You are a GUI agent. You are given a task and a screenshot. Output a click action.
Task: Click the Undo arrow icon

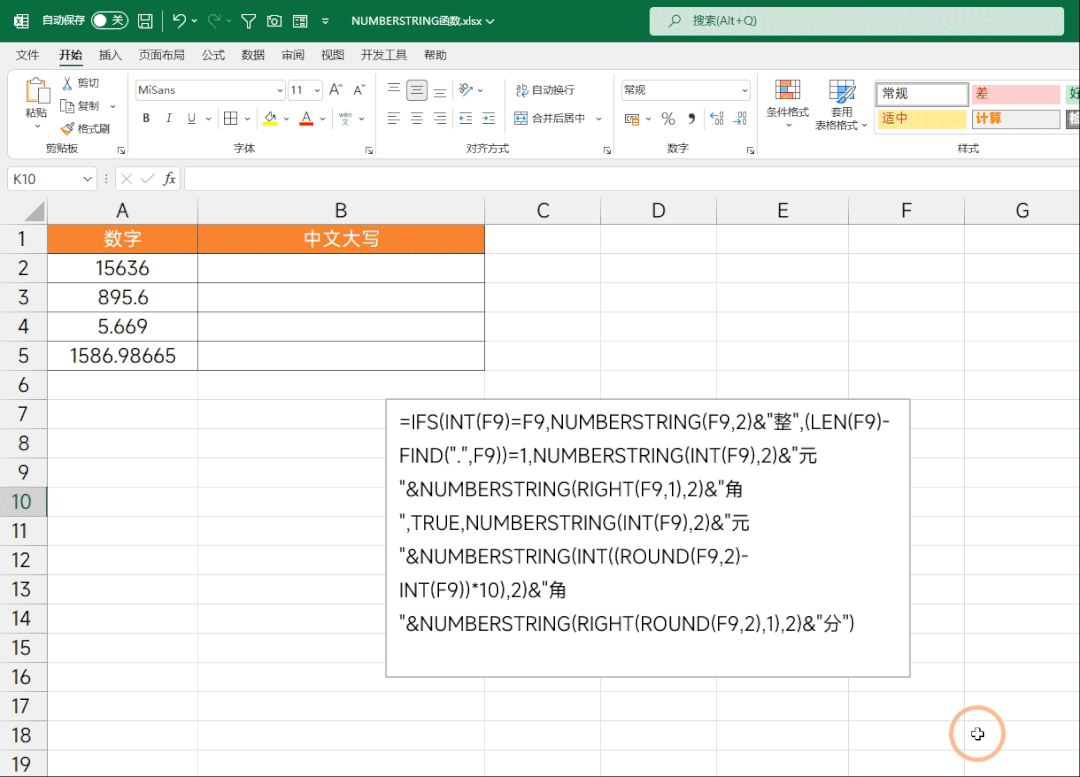(179, 21)
